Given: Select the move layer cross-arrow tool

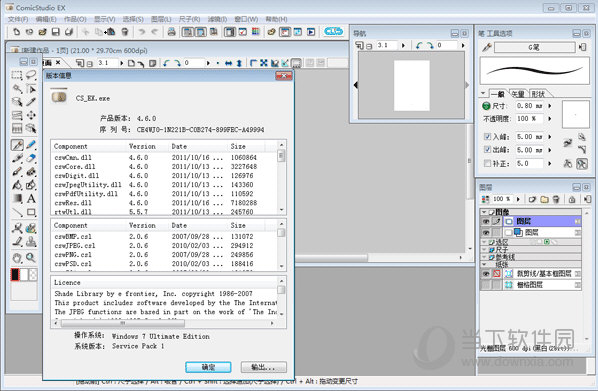Looking at the screenshot, I should click(x=31, y=115).
